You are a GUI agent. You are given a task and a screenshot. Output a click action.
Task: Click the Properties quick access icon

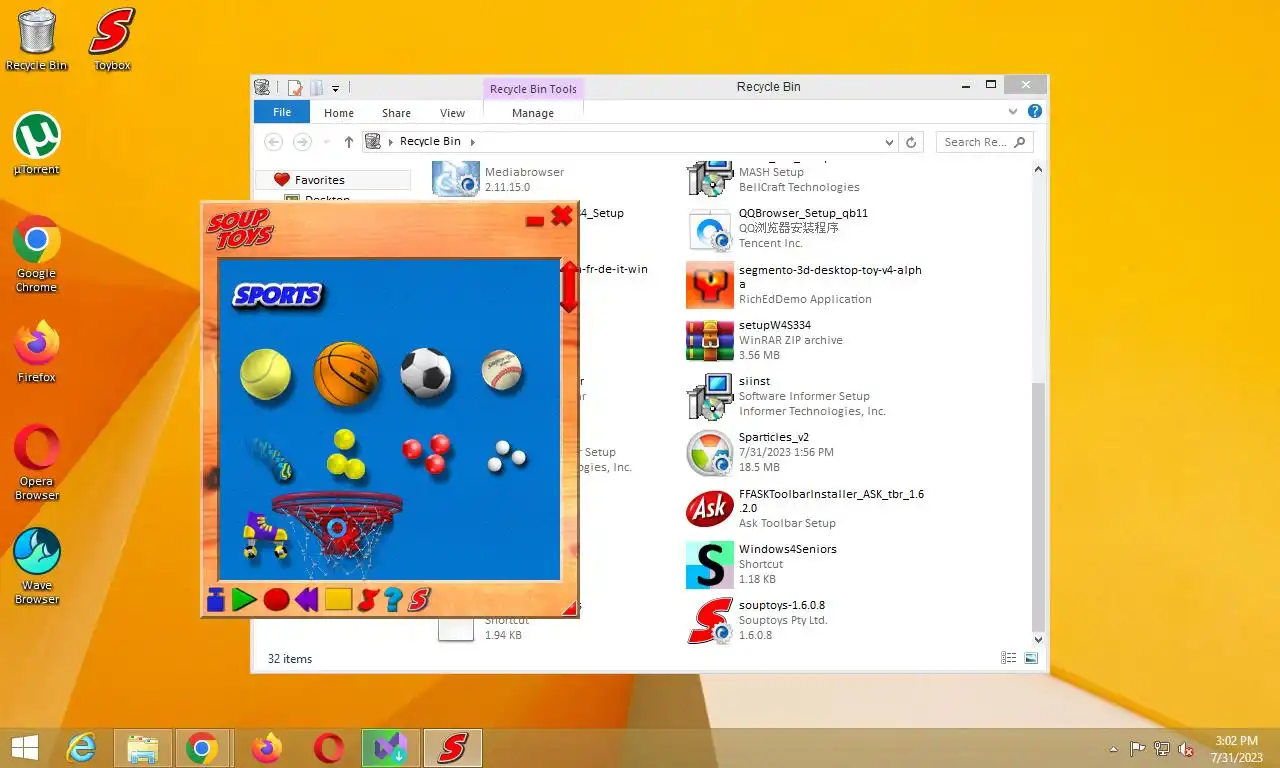click(295, 87)
